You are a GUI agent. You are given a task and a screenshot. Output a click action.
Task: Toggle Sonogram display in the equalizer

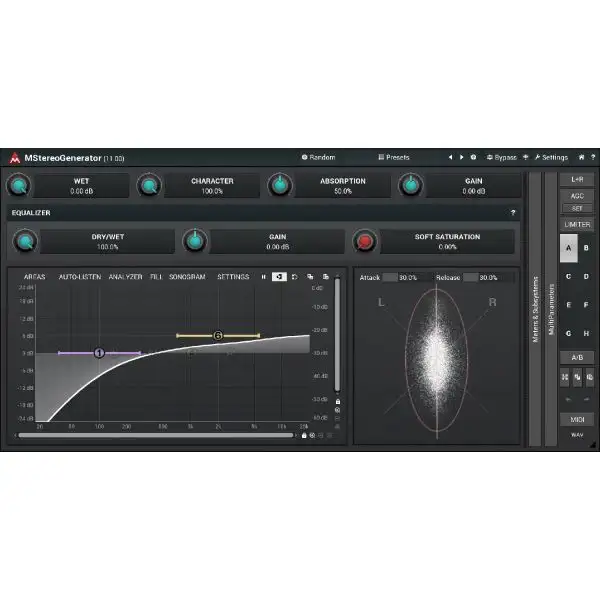[187, 276]
